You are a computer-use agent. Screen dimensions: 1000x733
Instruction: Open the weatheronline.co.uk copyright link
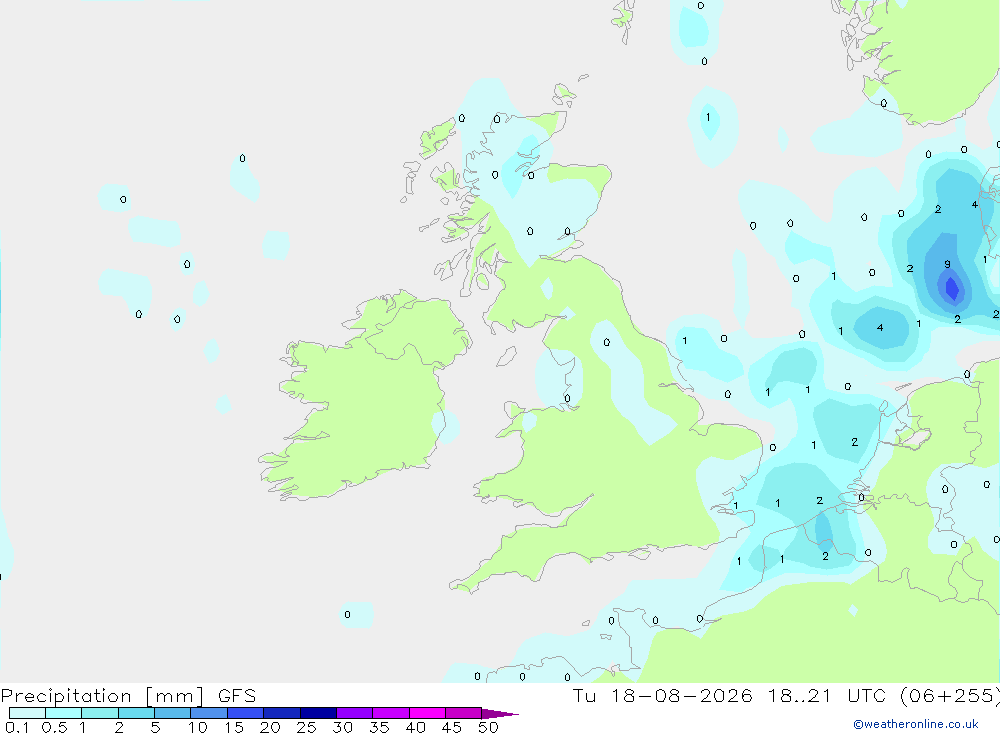click(916, 724)
